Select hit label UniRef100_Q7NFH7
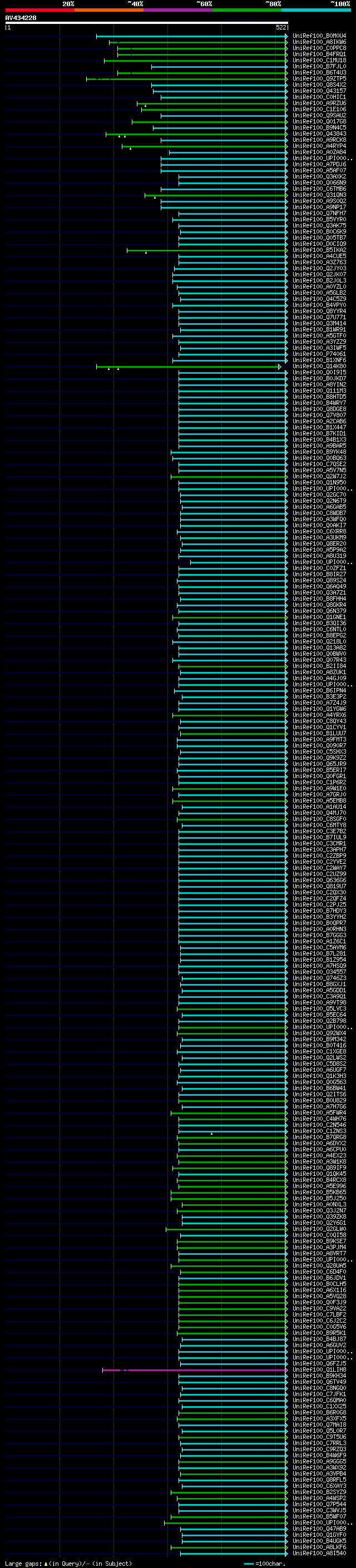Image resolution: width=356 pixels, height=1568 pixels. 319,213
